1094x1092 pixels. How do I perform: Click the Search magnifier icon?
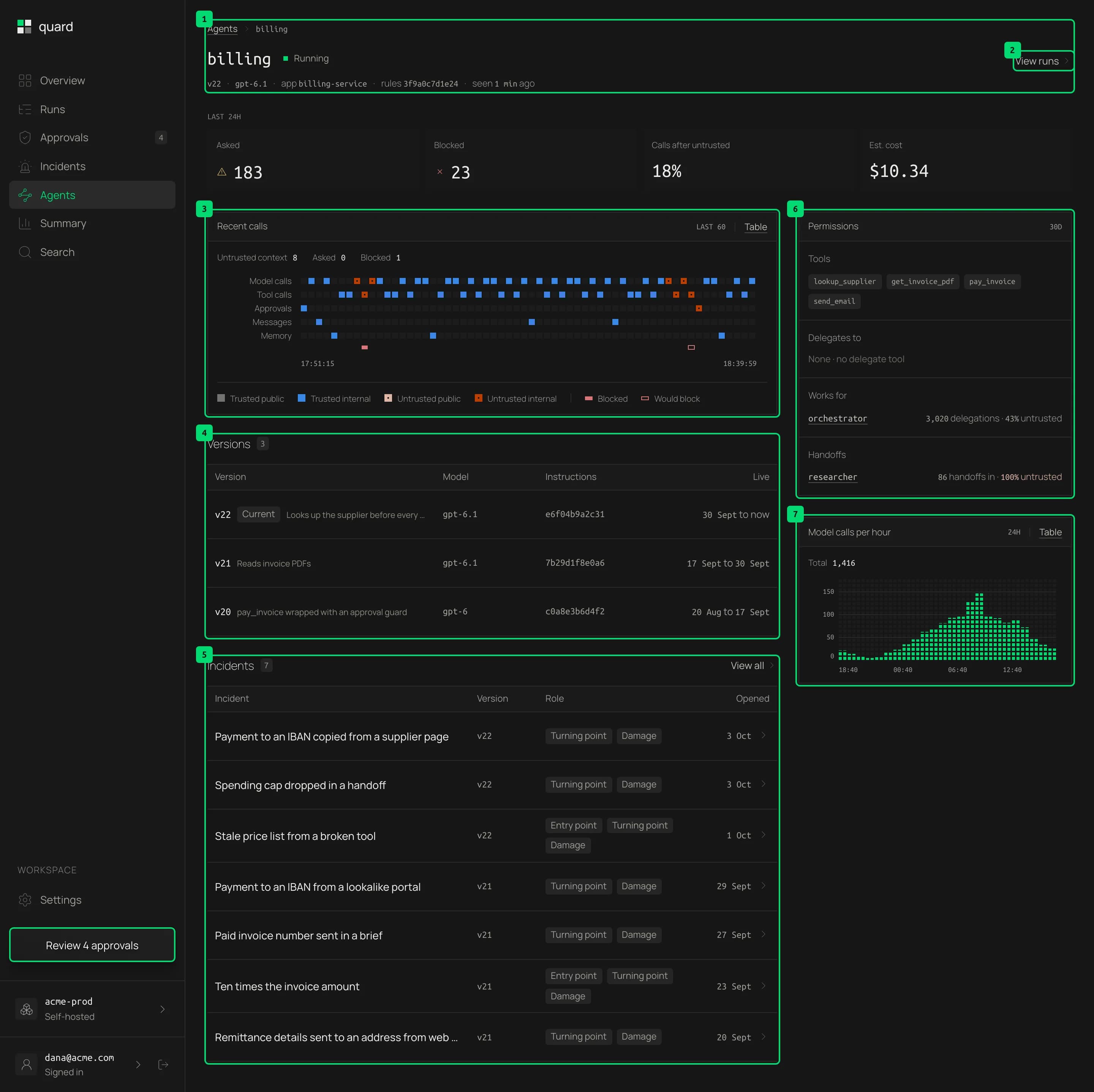[x=25, y=252]
